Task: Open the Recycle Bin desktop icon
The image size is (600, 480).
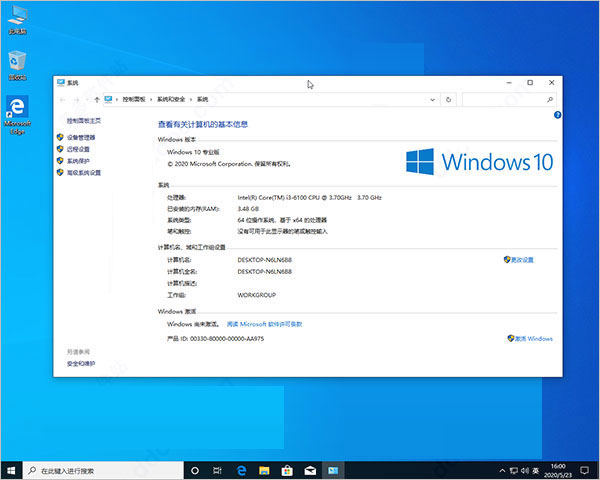Action: pos(18,65)
